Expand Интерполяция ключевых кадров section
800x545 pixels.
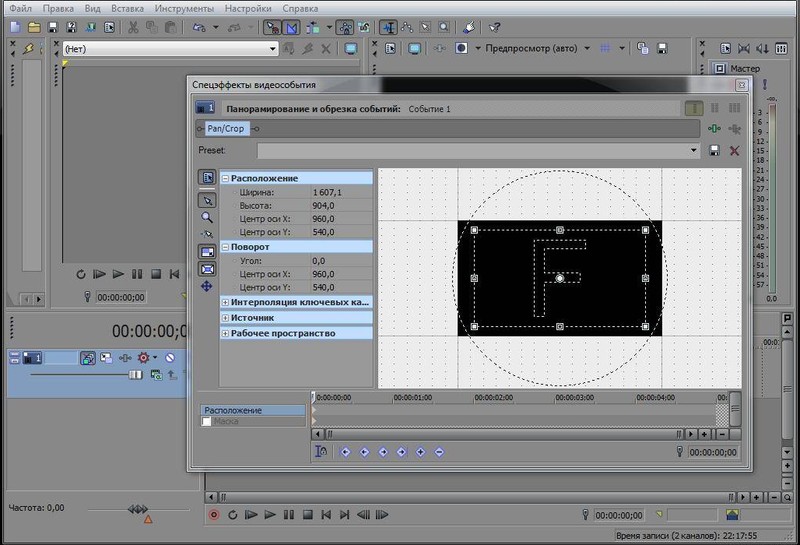(225, 303)
